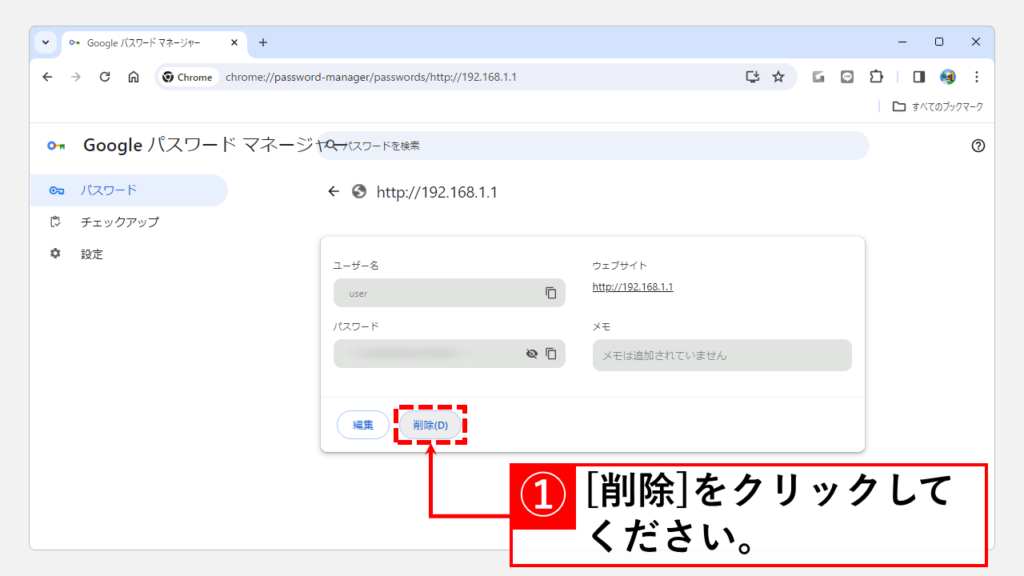This screenshot has width=1024, height=576.
Task: Open the http://192.168.1.1 website link
Action: click(x=632, y=287)
